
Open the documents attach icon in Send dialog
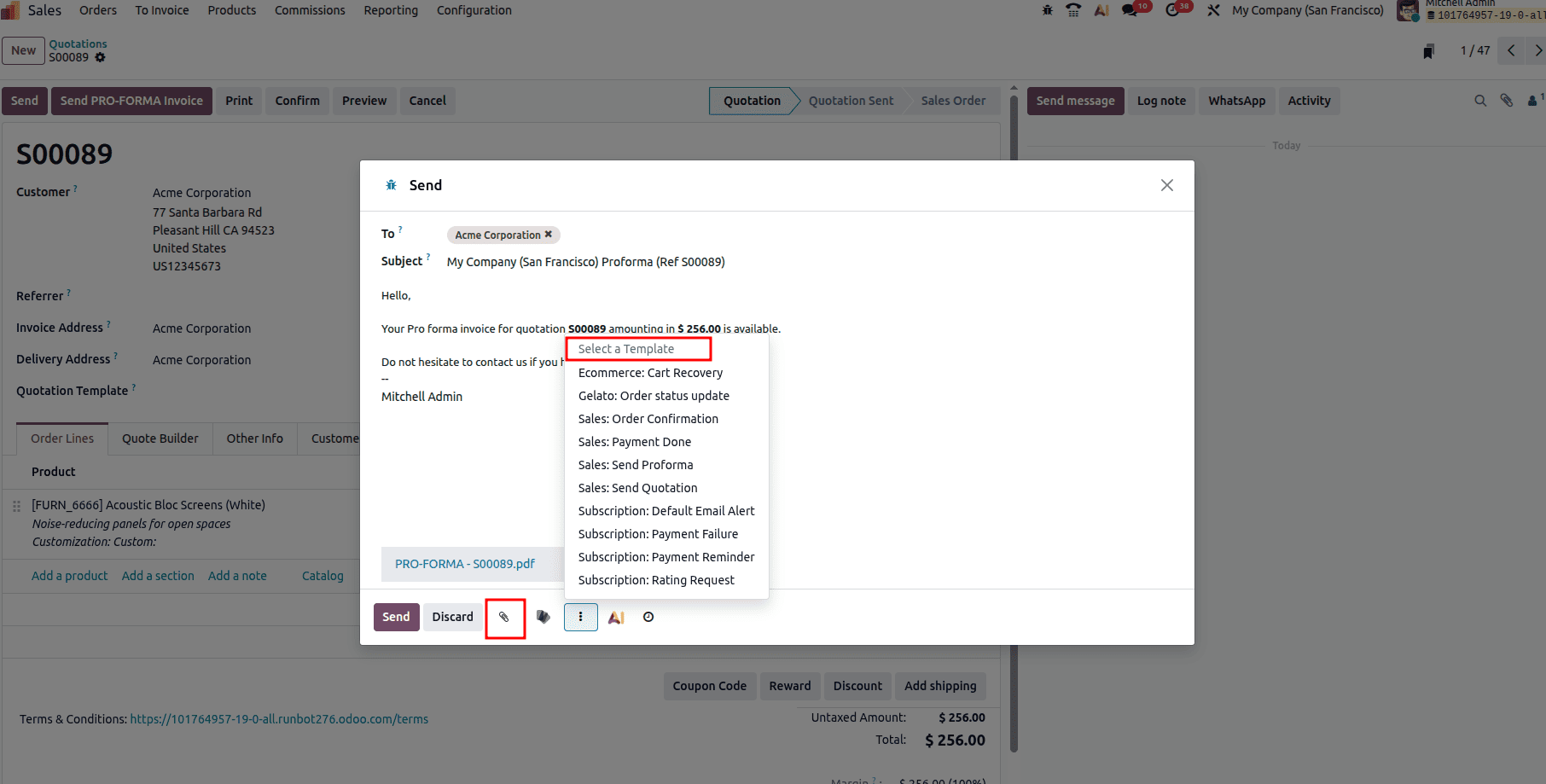543,617
